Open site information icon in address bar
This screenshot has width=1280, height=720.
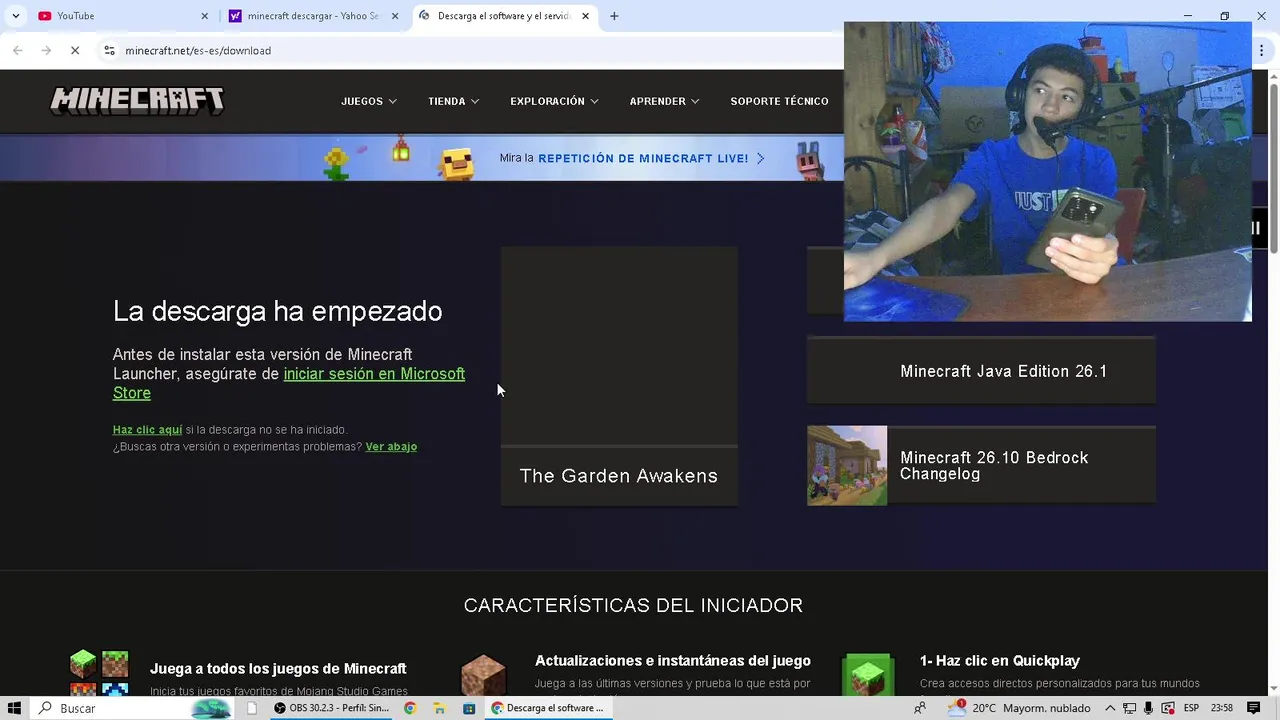coord(109,50)
